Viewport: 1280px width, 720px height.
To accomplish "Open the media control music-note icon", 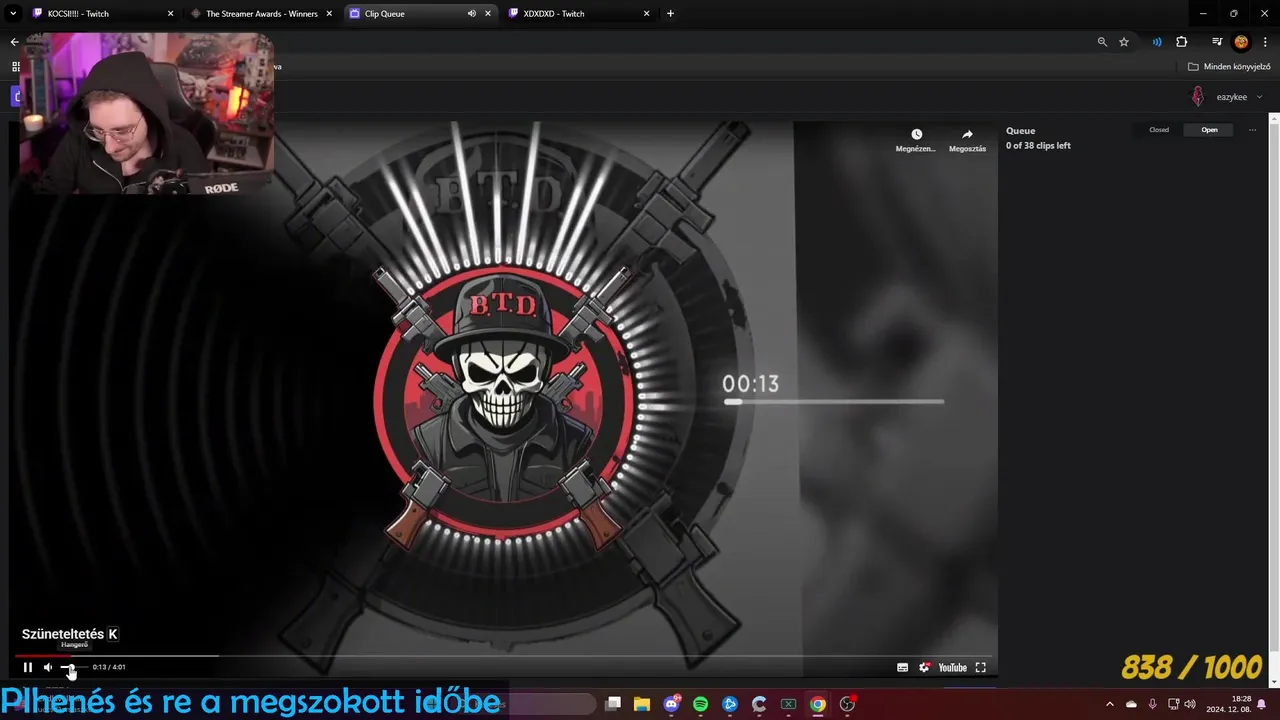I will [x=1217, y=42].
